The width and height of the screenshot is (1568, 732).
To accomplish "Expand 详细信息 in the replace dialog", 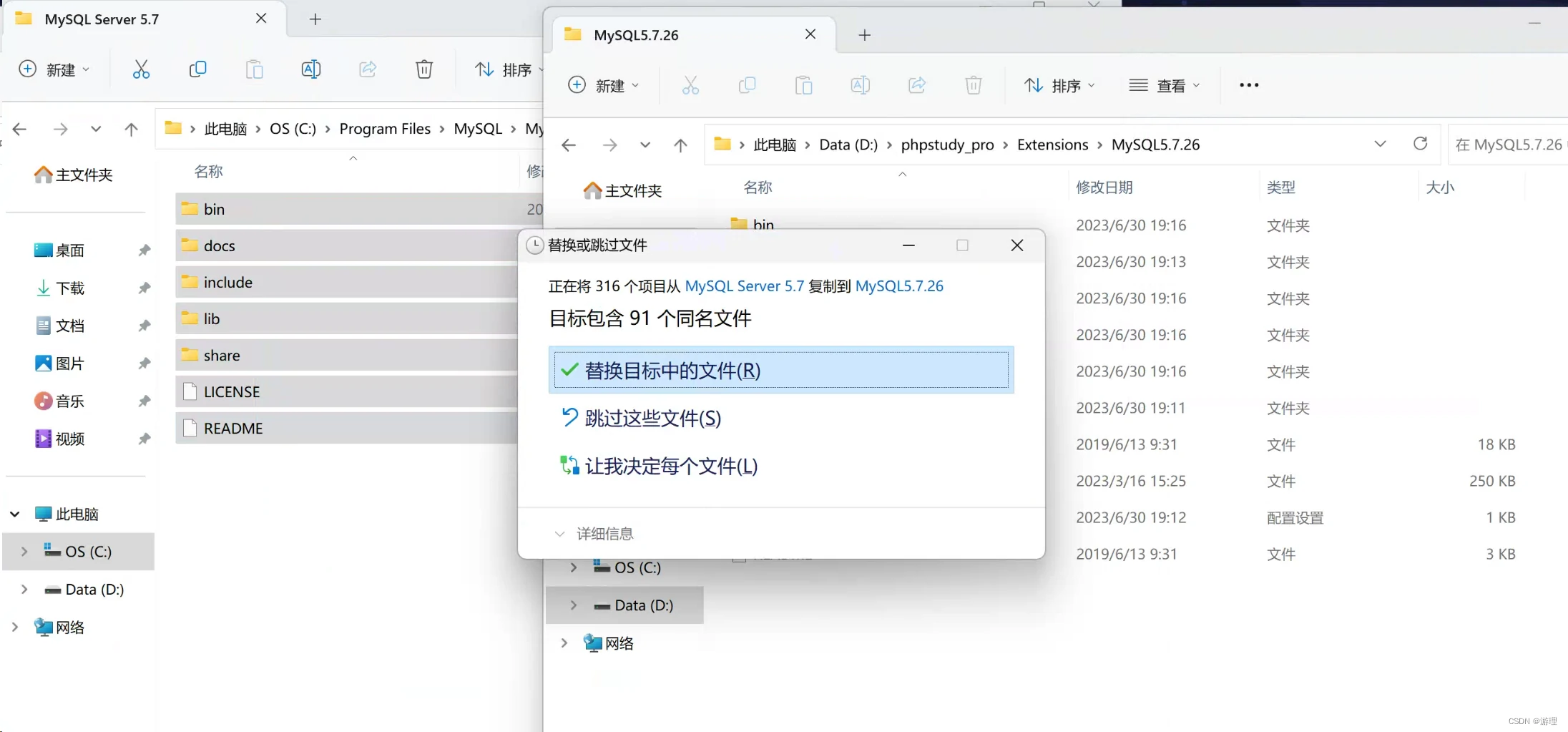I will point(594,534).
